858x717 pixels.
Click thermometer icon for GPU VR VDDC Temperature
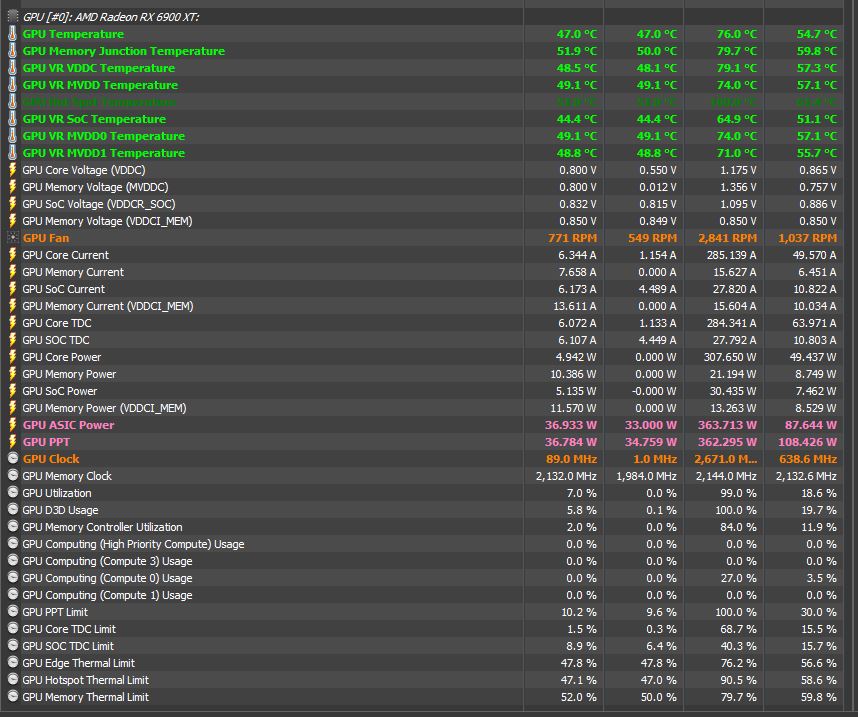point(13,68)
